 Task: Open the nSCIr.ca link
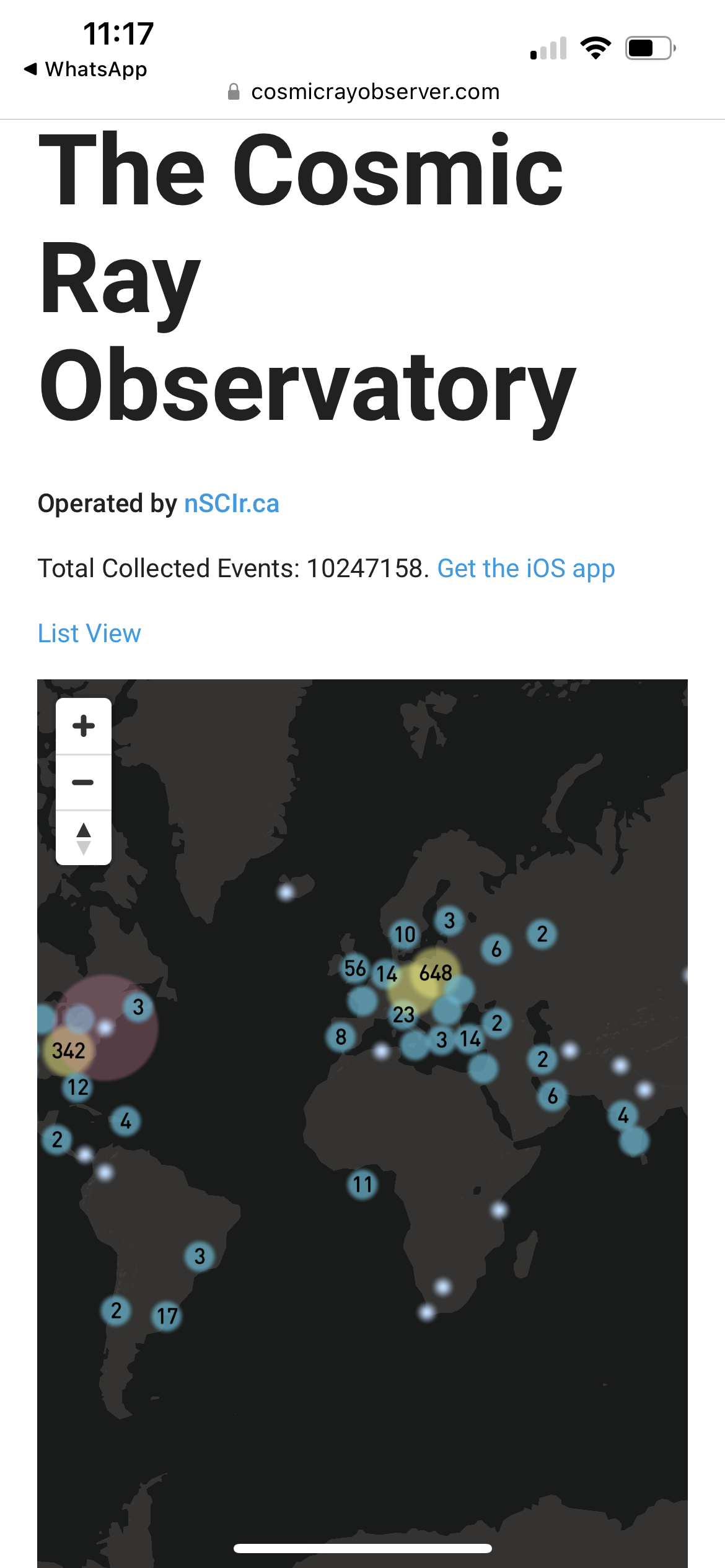point(232,503)
